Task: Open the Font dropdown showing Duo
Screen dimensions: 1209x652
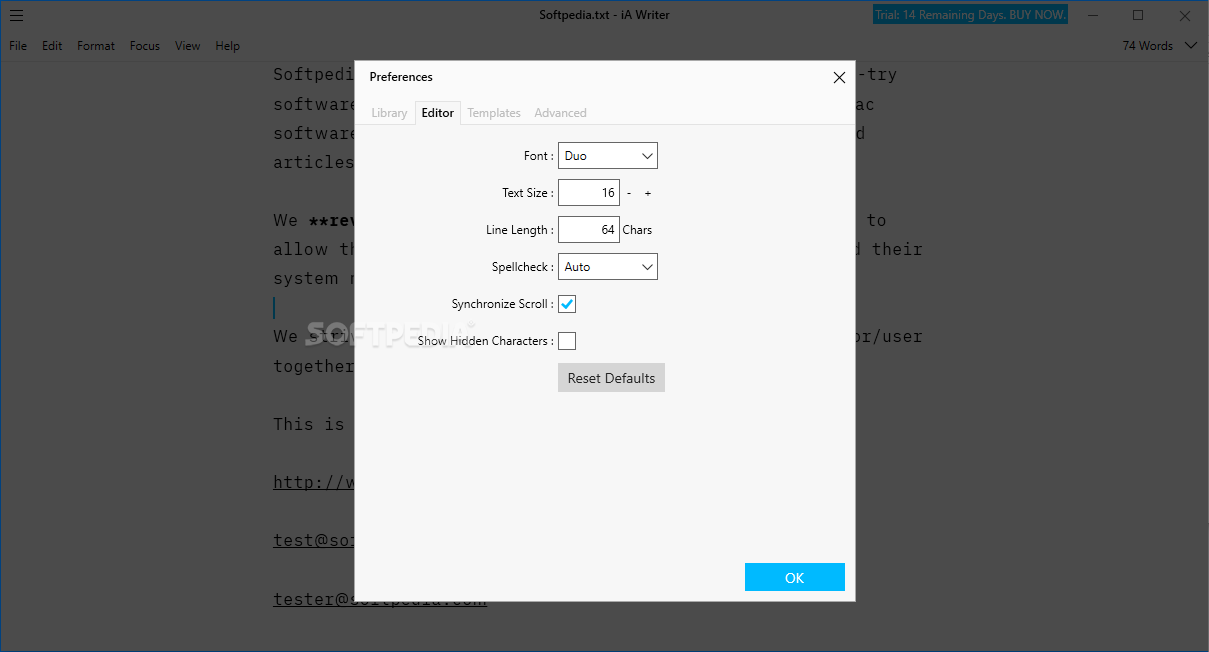Action: [608, 156]
